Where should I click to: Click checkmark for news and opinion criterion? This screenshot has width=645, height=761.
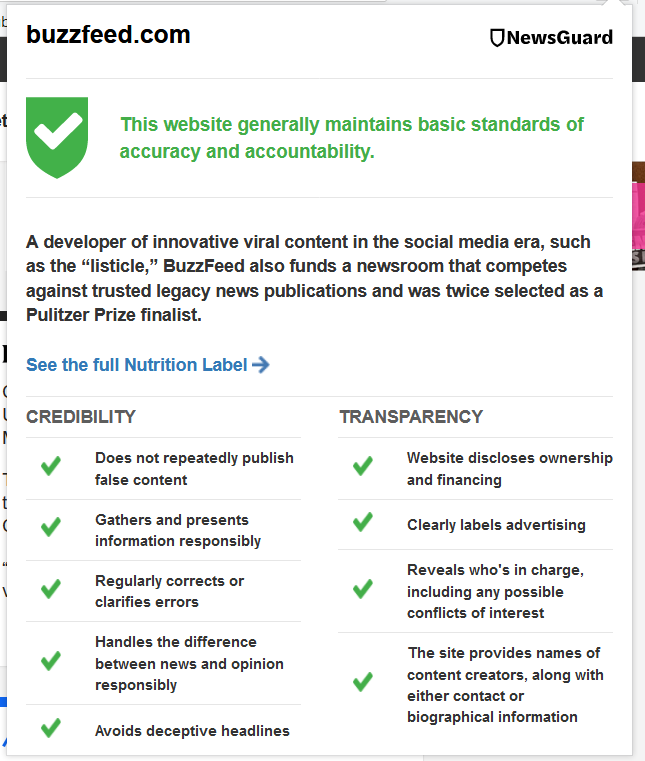(50, 661)
